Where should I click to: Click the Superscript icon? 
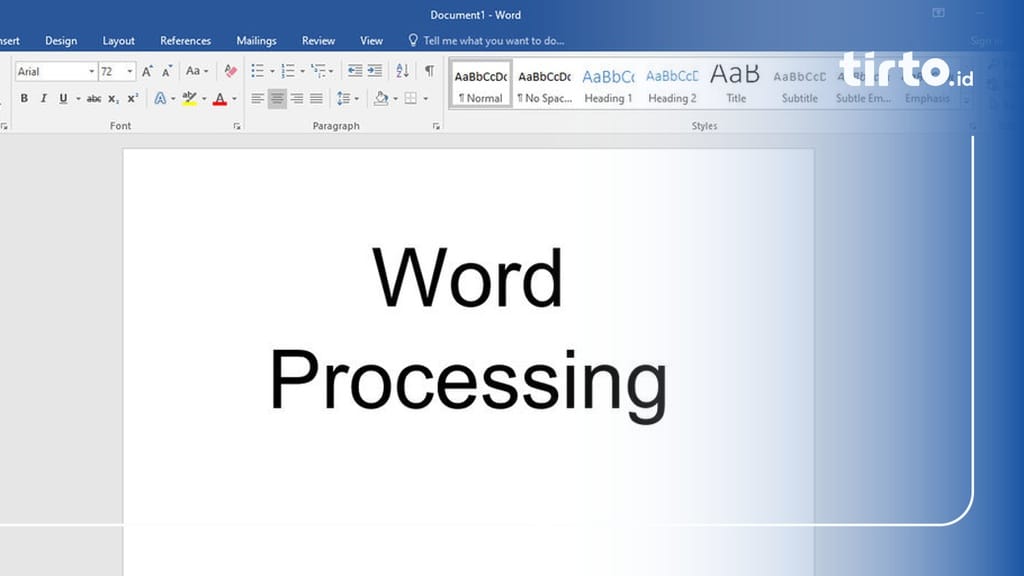(132, 99)
